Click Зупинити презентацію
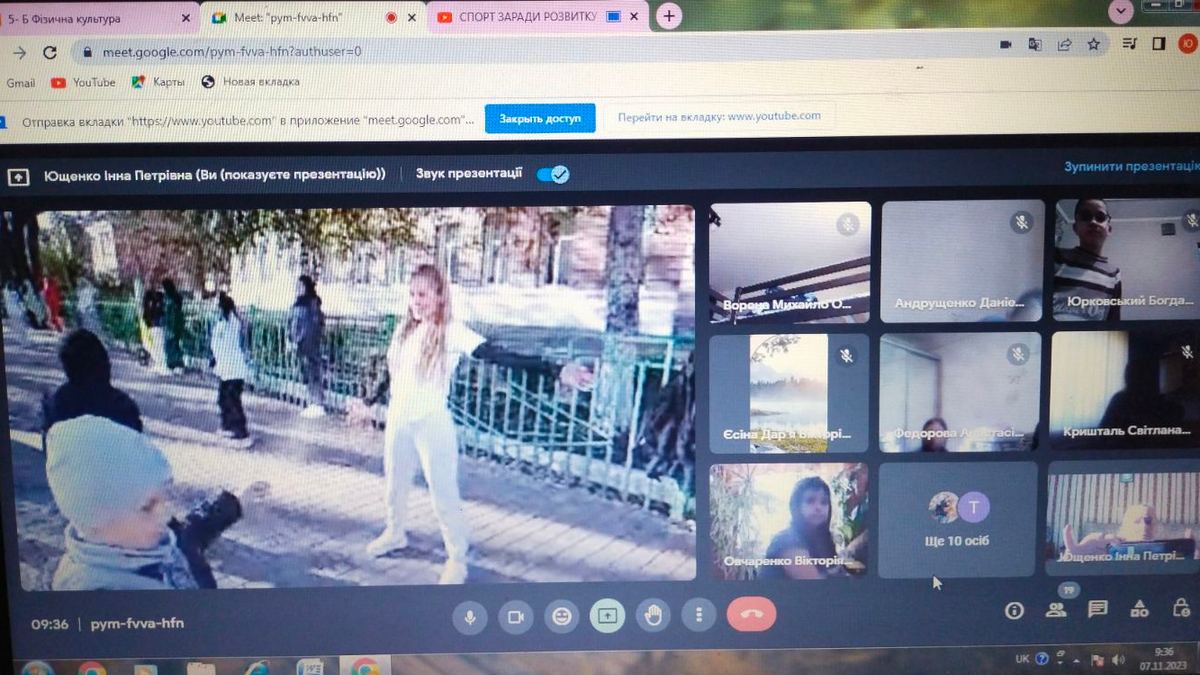1200x675 pixels. pyautogui.click(x=1130, y=166)
